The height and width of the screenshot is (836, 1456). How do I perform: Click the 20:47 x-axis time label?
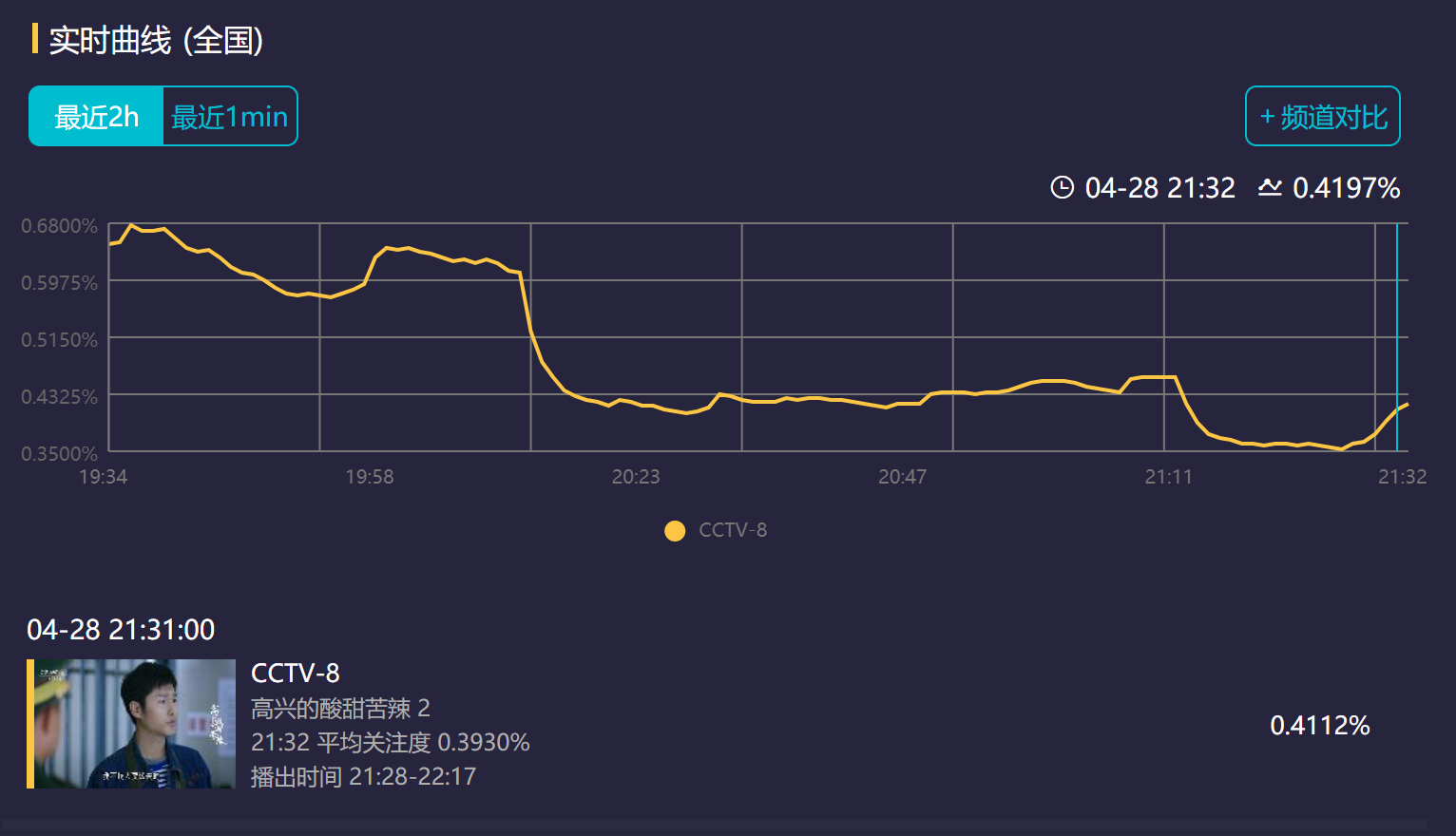[x=902, y=476]
